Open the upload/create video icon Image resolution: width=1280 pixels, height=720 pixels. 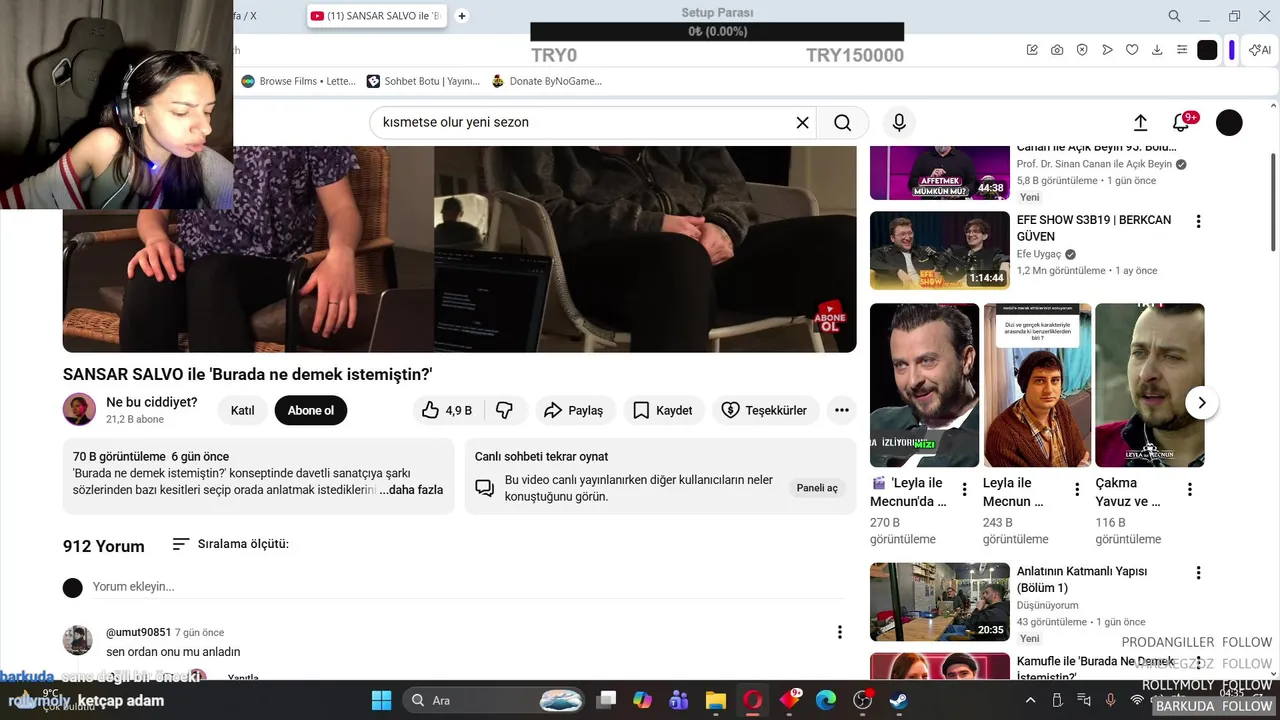click(x=1140, y=122)
